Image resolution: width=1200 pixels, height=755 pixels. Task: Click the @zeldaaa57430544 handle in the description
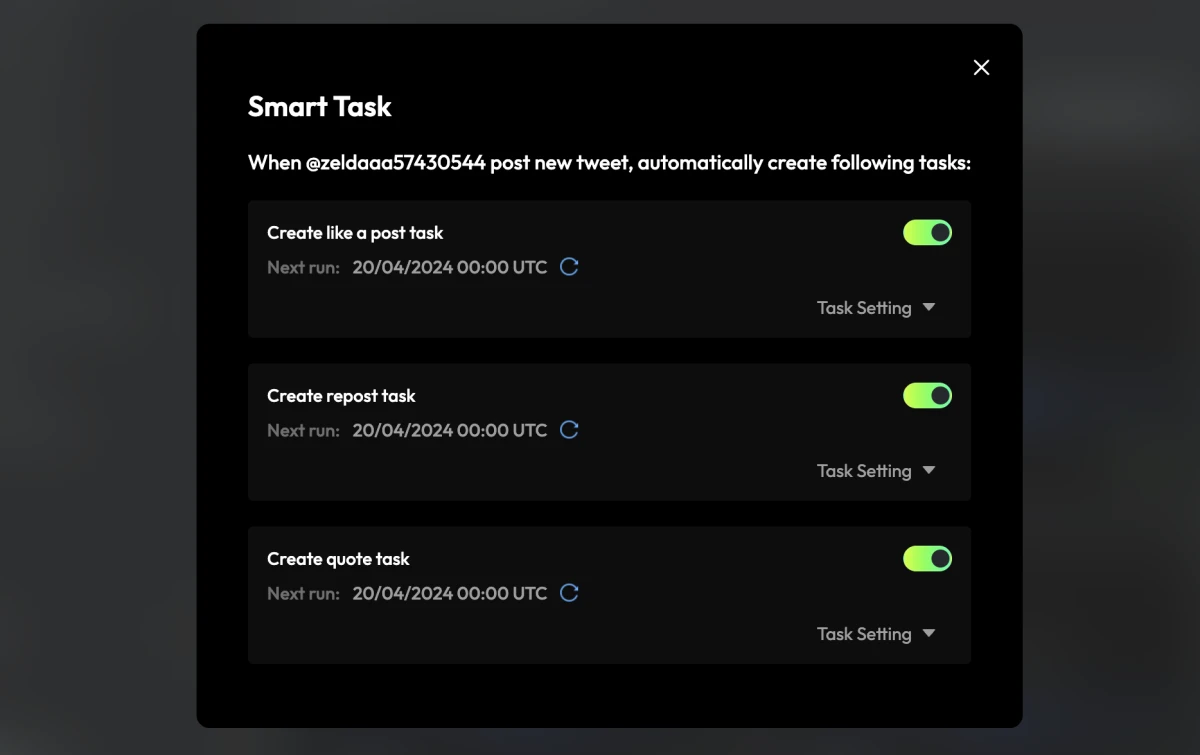coord(395,162)
